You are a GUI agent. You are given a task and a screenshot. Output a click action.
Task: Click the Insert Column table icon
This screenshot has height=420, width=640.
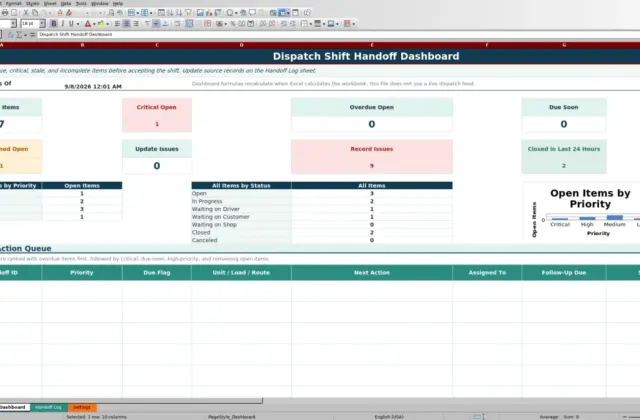pos(144,13)
